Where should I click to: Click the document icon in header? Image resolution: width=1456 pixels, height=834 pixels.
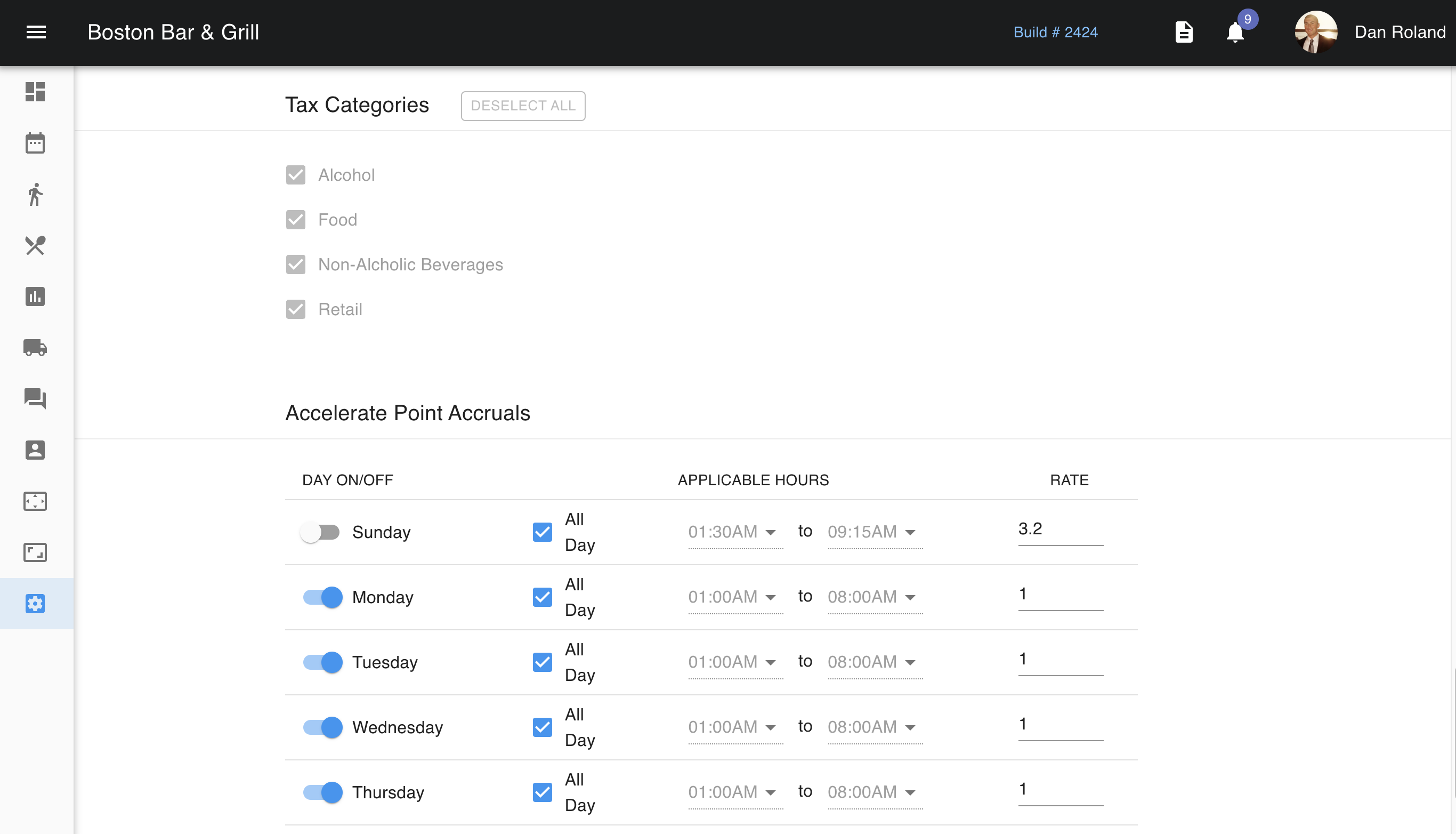(1184, 32)
